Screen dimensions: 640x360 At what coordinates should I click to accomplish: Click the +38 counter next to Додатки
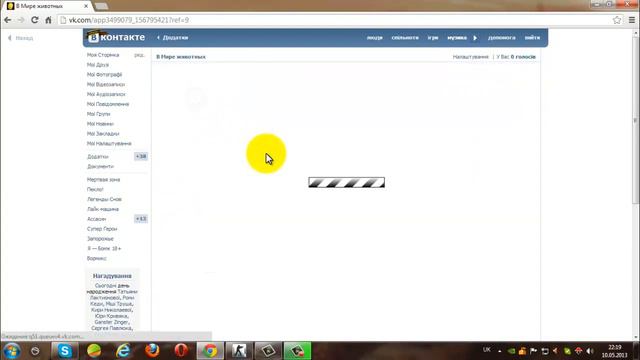[x=141, y=156]
